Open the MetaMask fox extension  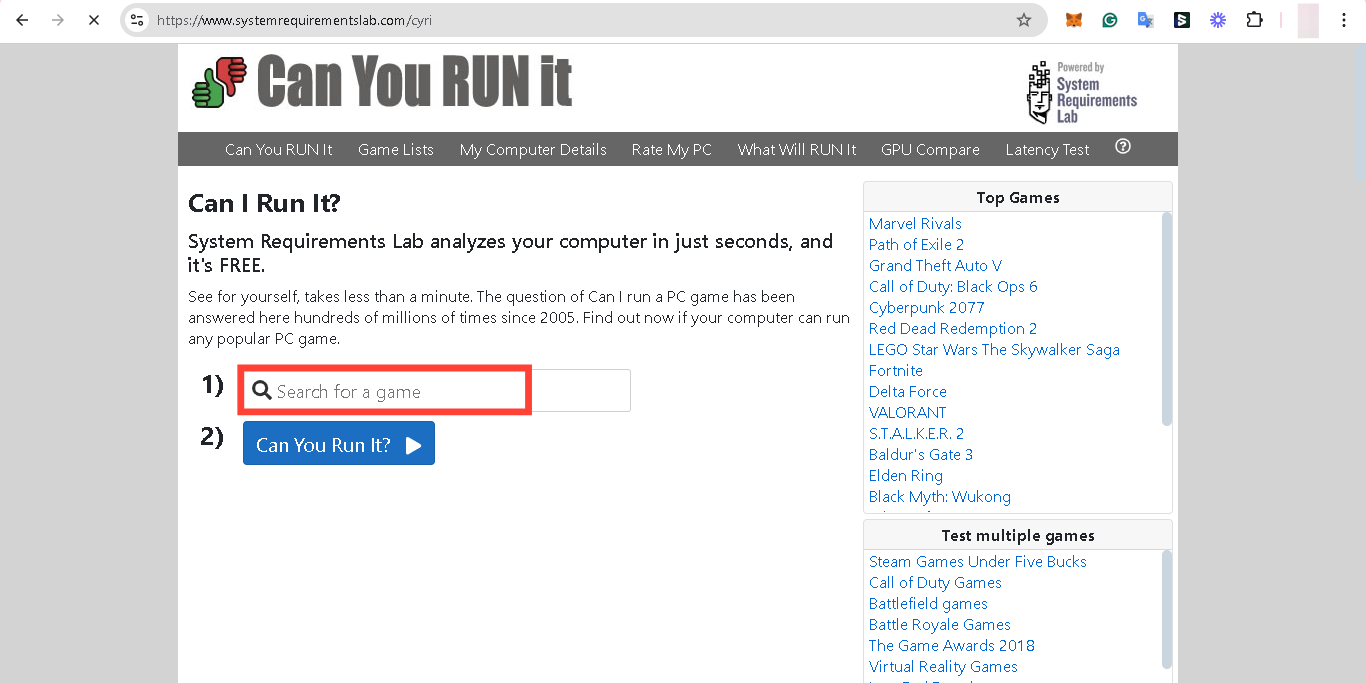pyautogui.click(x=1073, y=20)
